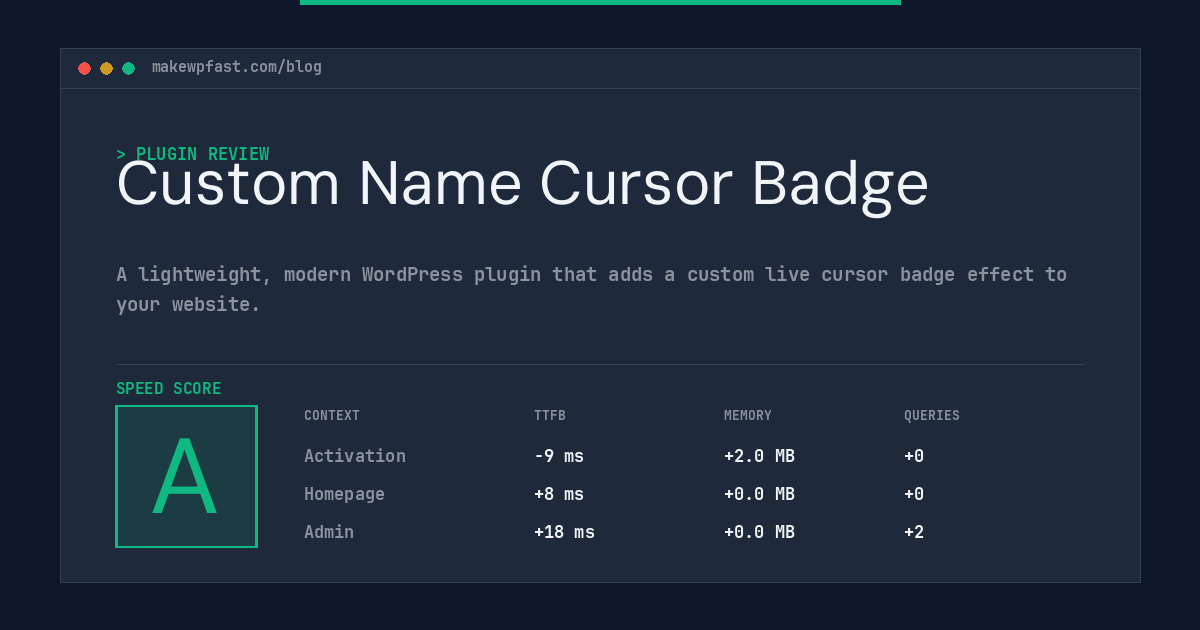This screenshot has height=630, width=1200.
Task: Click the plugin description paragraph
Action: 591,289
